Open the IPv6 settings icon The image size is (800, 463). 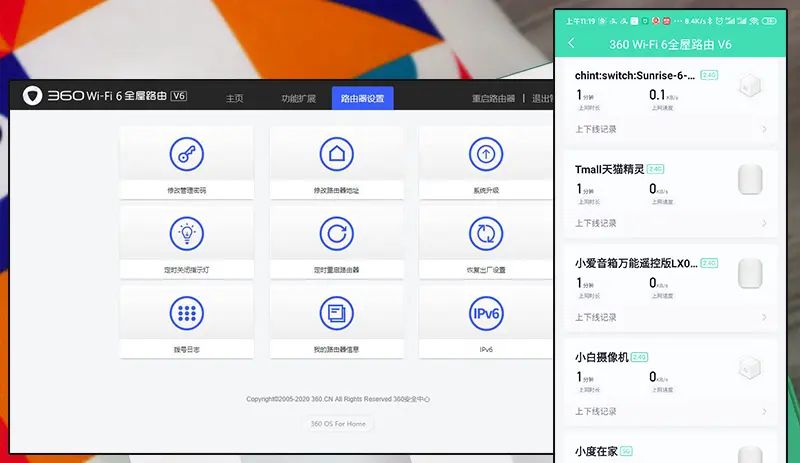tap(486, 313)
